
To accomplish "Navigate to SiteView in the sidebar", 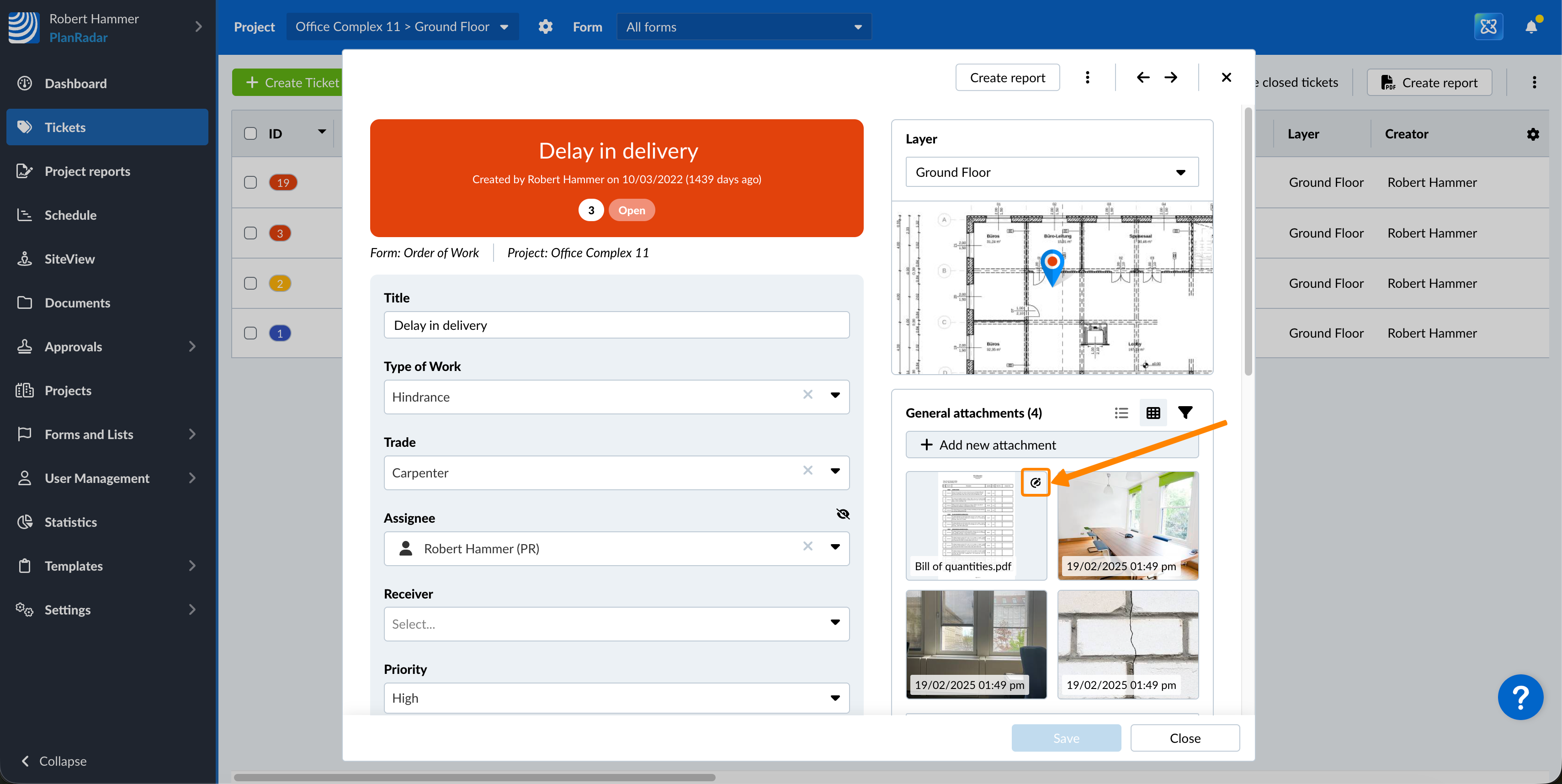I will (x=70, y=259).
